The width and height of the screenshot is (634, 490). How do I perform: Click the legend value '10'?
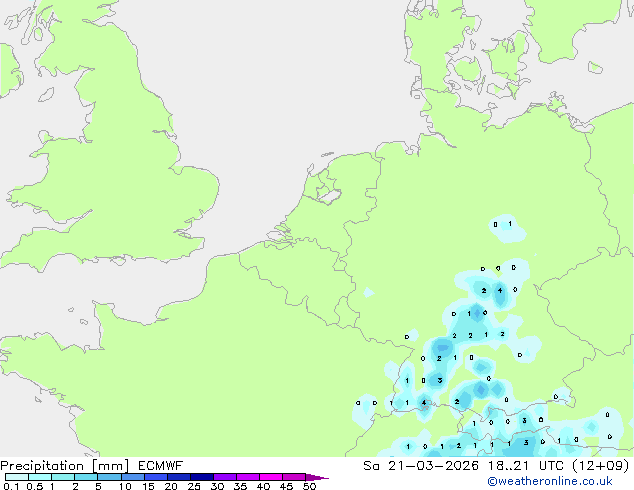coord(125,486)
